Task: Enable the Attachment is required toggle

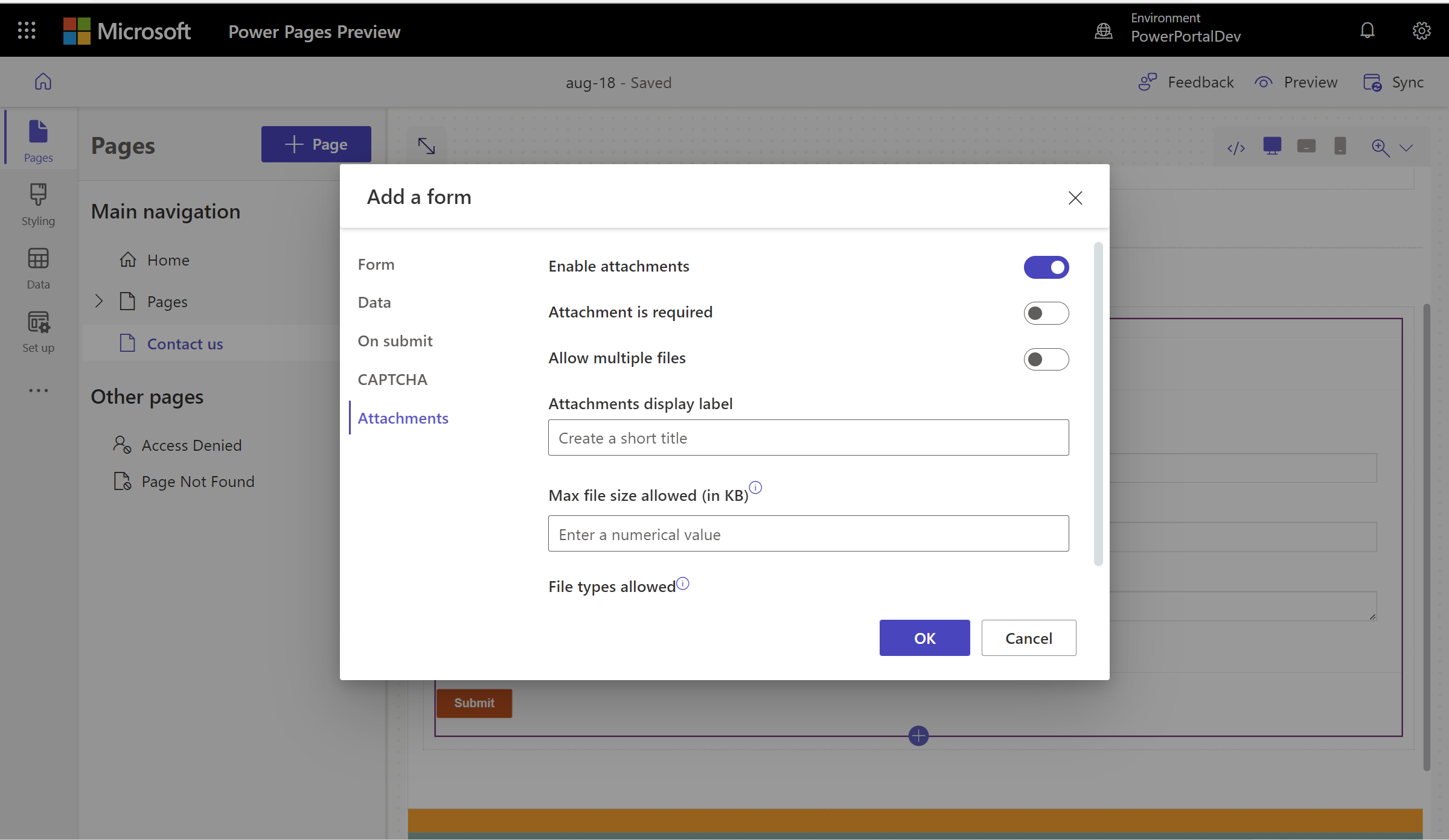Action: pyautogui.click(x=1046, y=312)
